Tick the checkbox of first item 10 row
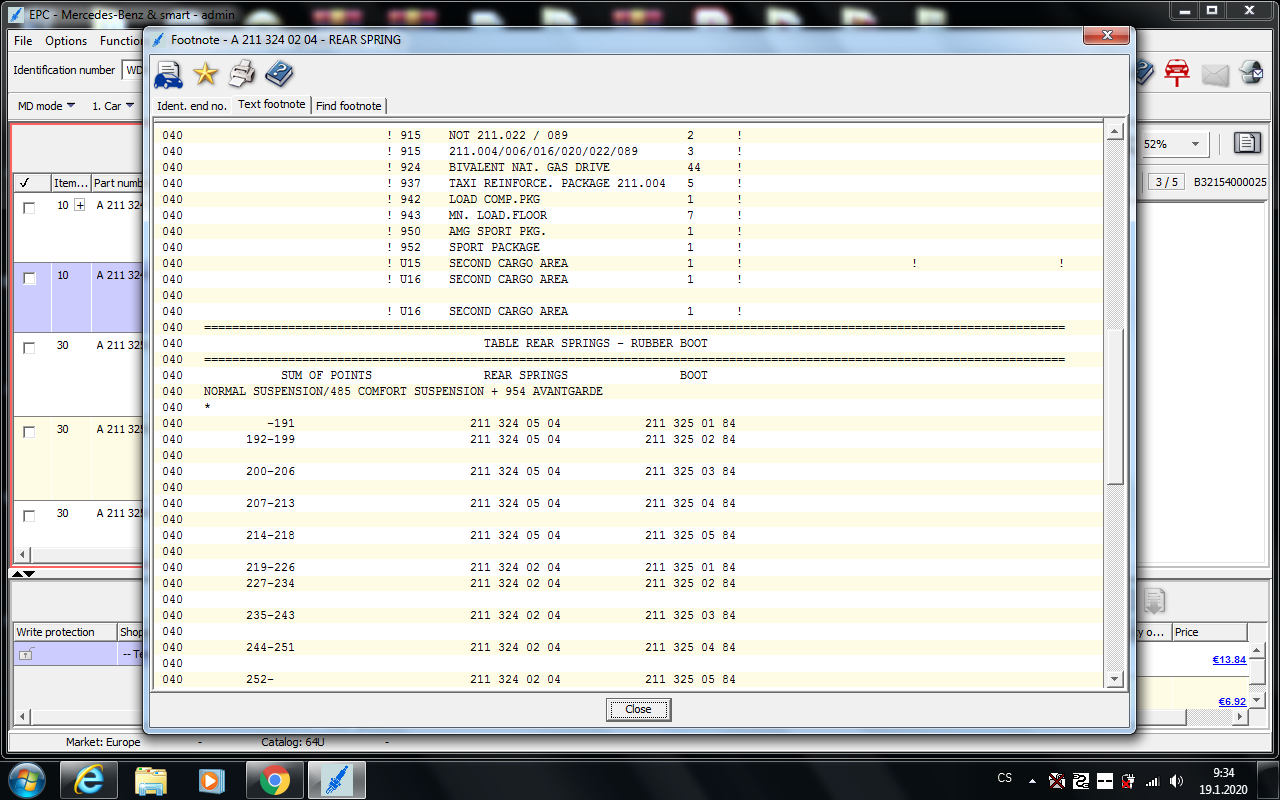The image size is (1280, 800). [29, 208]
